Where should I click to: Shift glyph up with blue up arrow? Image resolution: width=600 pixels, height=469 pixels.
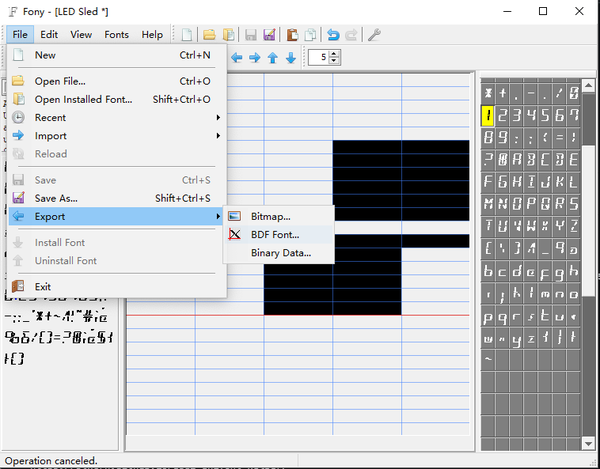[x=272, y=58]
